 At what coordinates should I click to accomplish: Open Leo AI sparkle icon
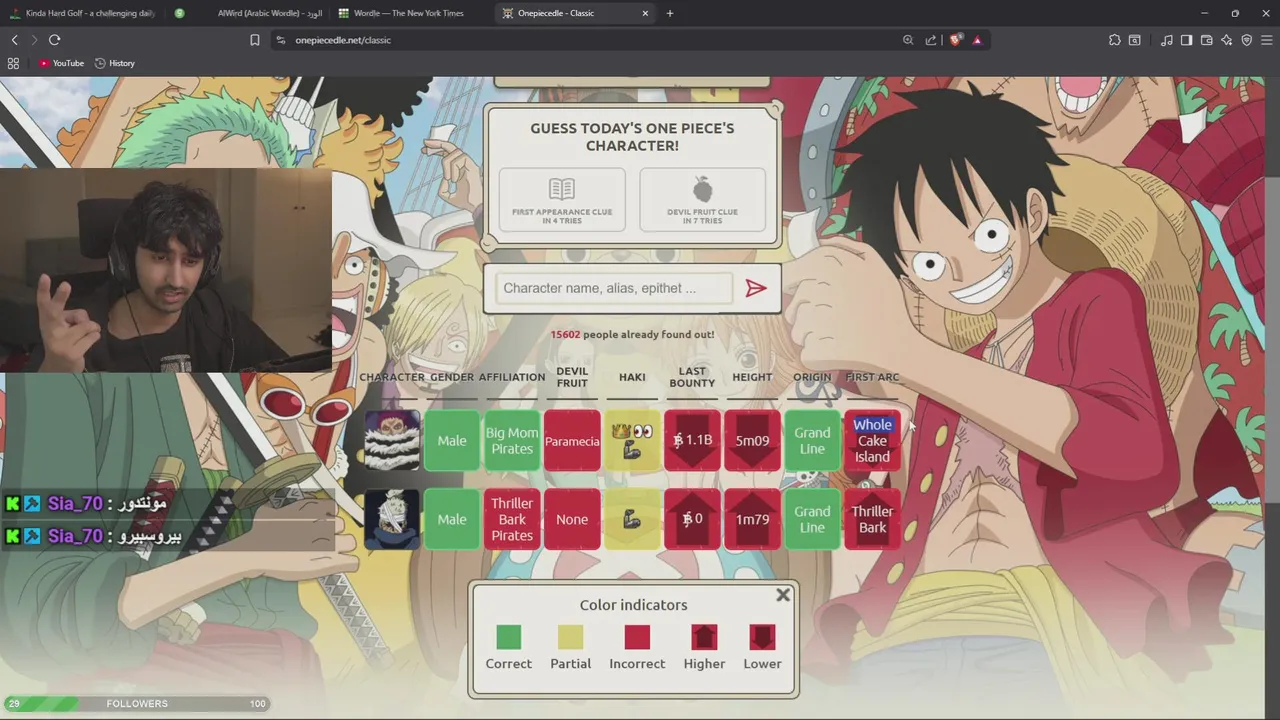tap(1226, 40)
